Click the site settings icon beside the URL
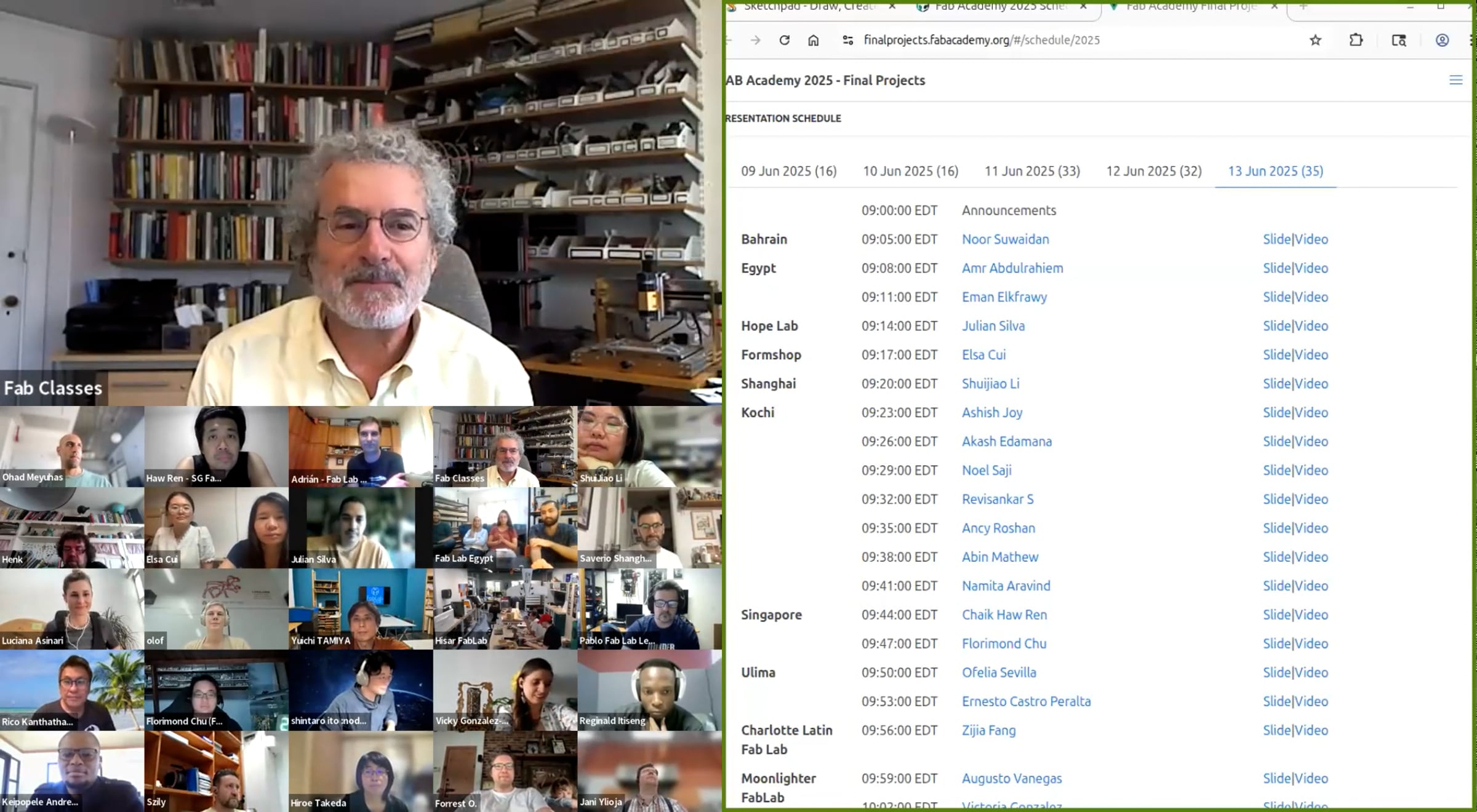 [x=847, y=40]
